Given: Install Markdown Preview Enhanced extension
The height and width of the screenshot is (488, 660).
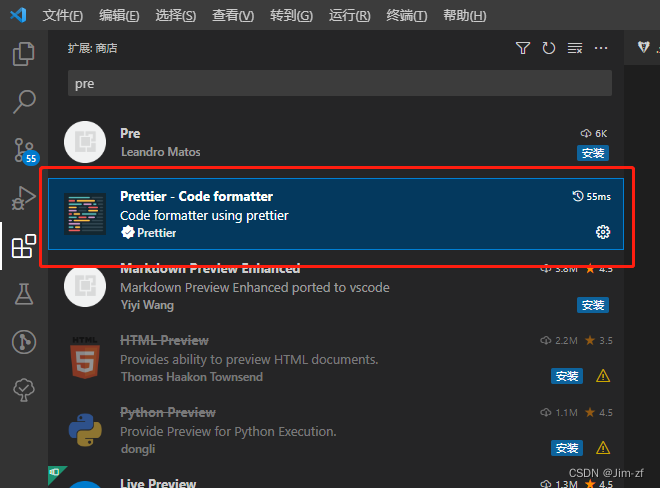Looking at the screenshot, I should pos(593,305).
